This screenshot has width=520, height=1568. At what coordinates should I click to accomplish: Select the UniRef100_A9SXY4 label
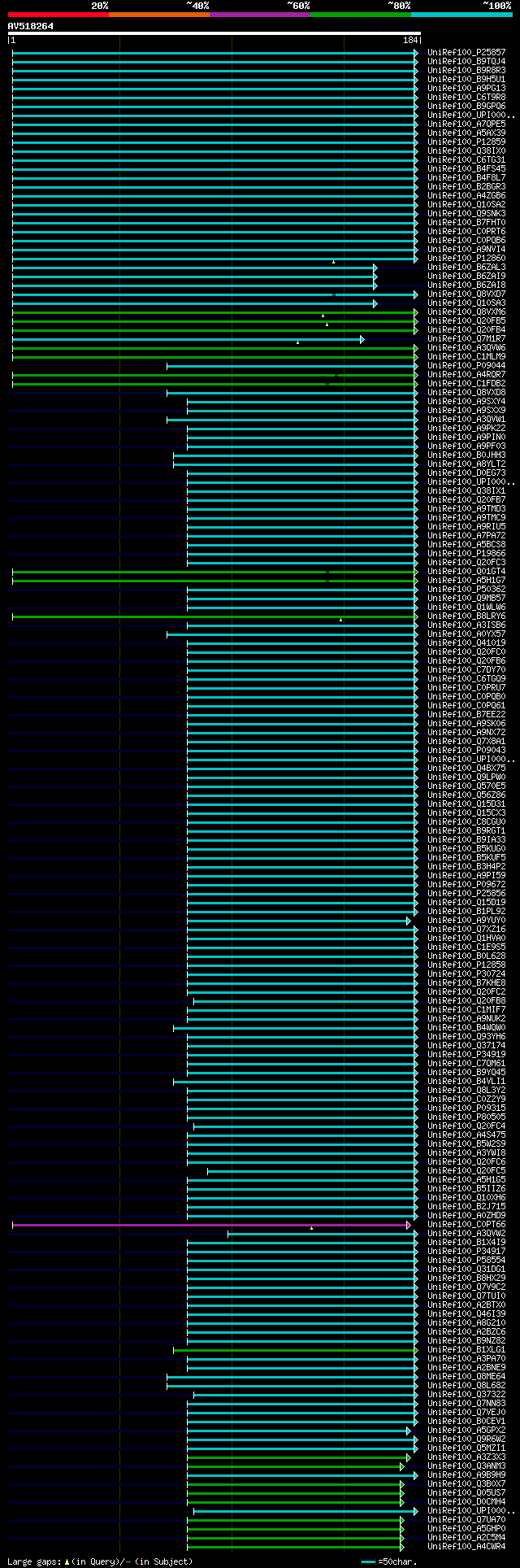pyautogui.click(x=466, y=402)
